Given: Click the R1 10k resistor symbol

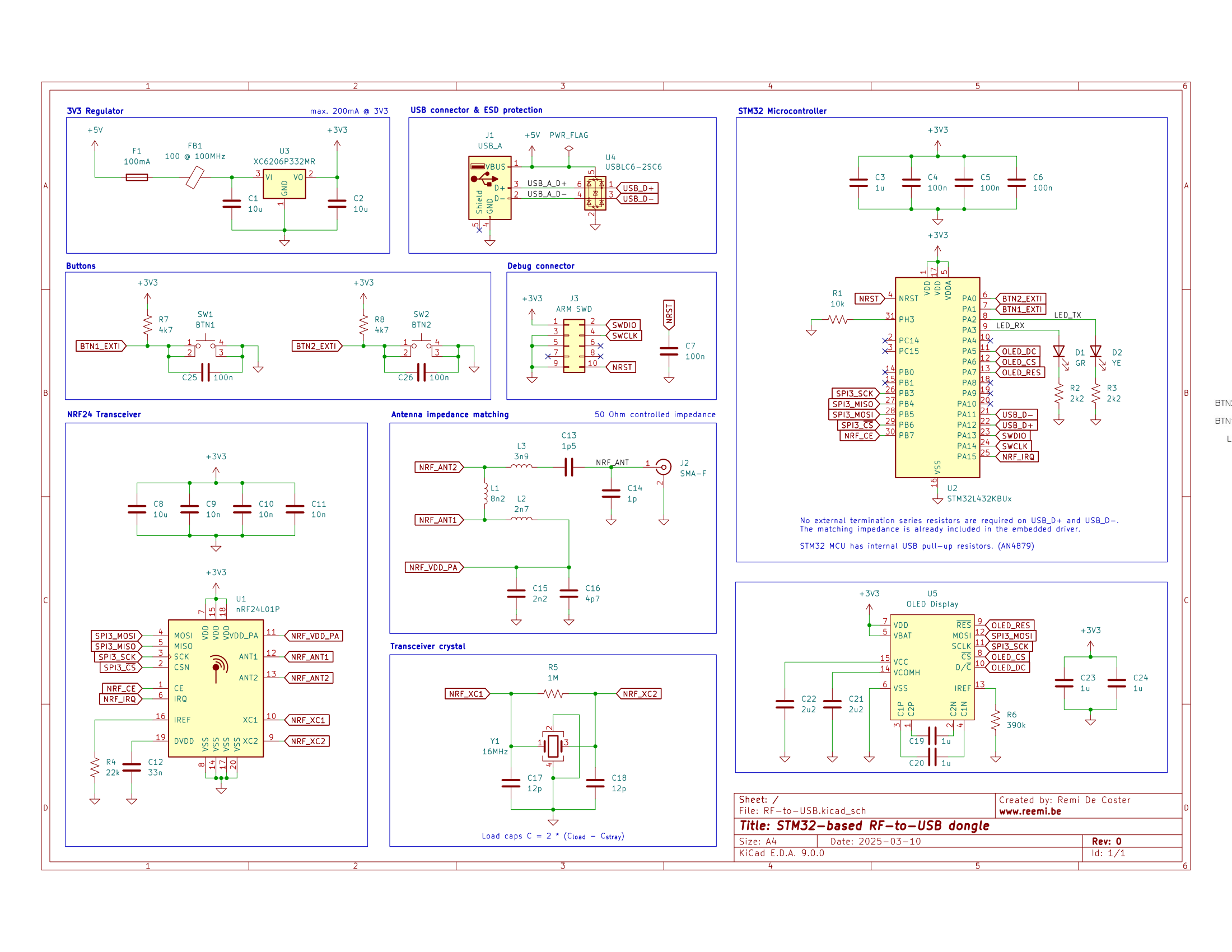Looking at the screenshot, I should pyautogui.click(x=838, y=320).
